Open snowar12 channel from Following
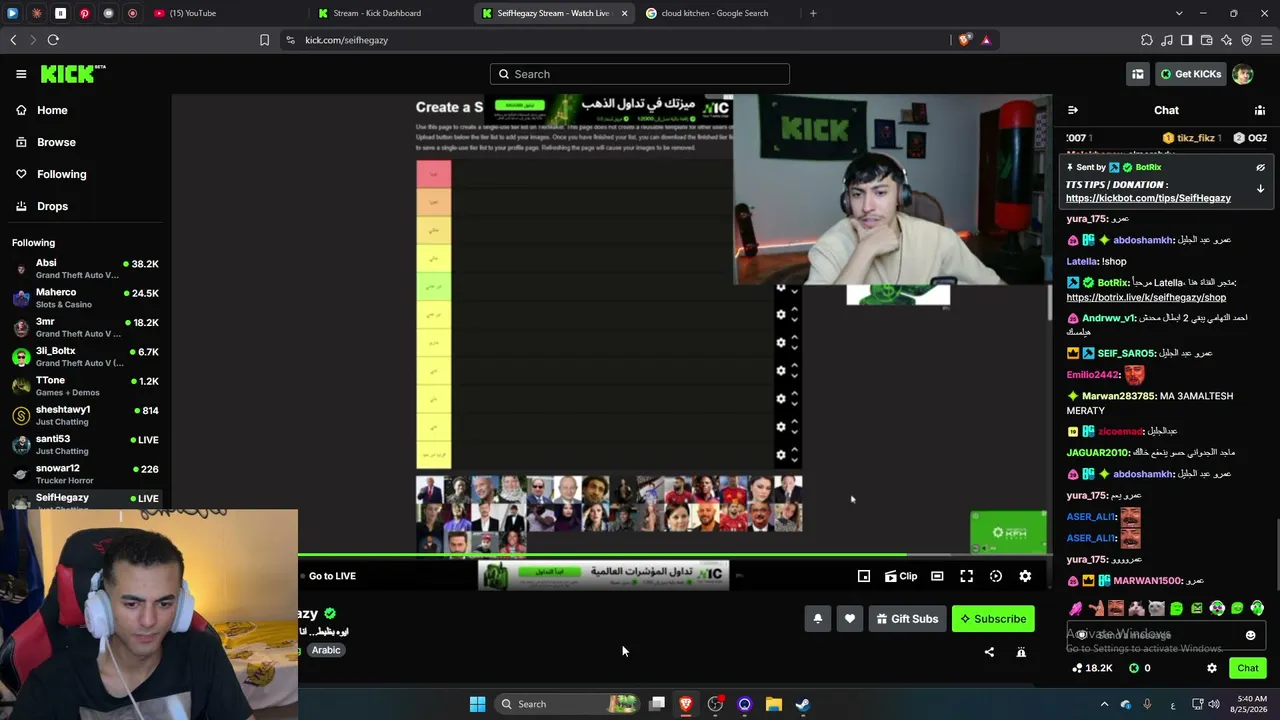 click(x=85, y=474)
